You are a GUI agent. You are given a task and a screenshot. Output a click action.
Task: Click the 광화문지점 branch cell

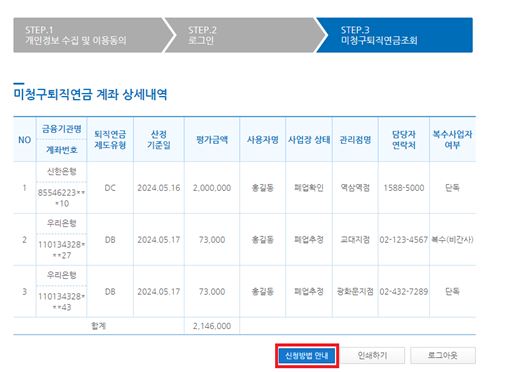point(355,291)
